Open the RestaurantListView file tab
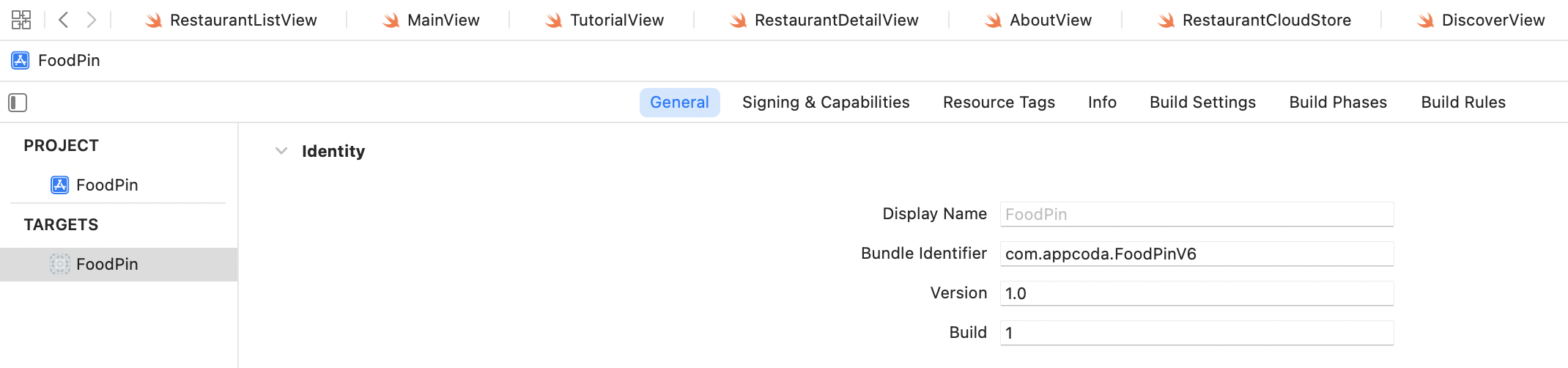1568x368 pixels. pyautogui.click(x=232, y=21)
